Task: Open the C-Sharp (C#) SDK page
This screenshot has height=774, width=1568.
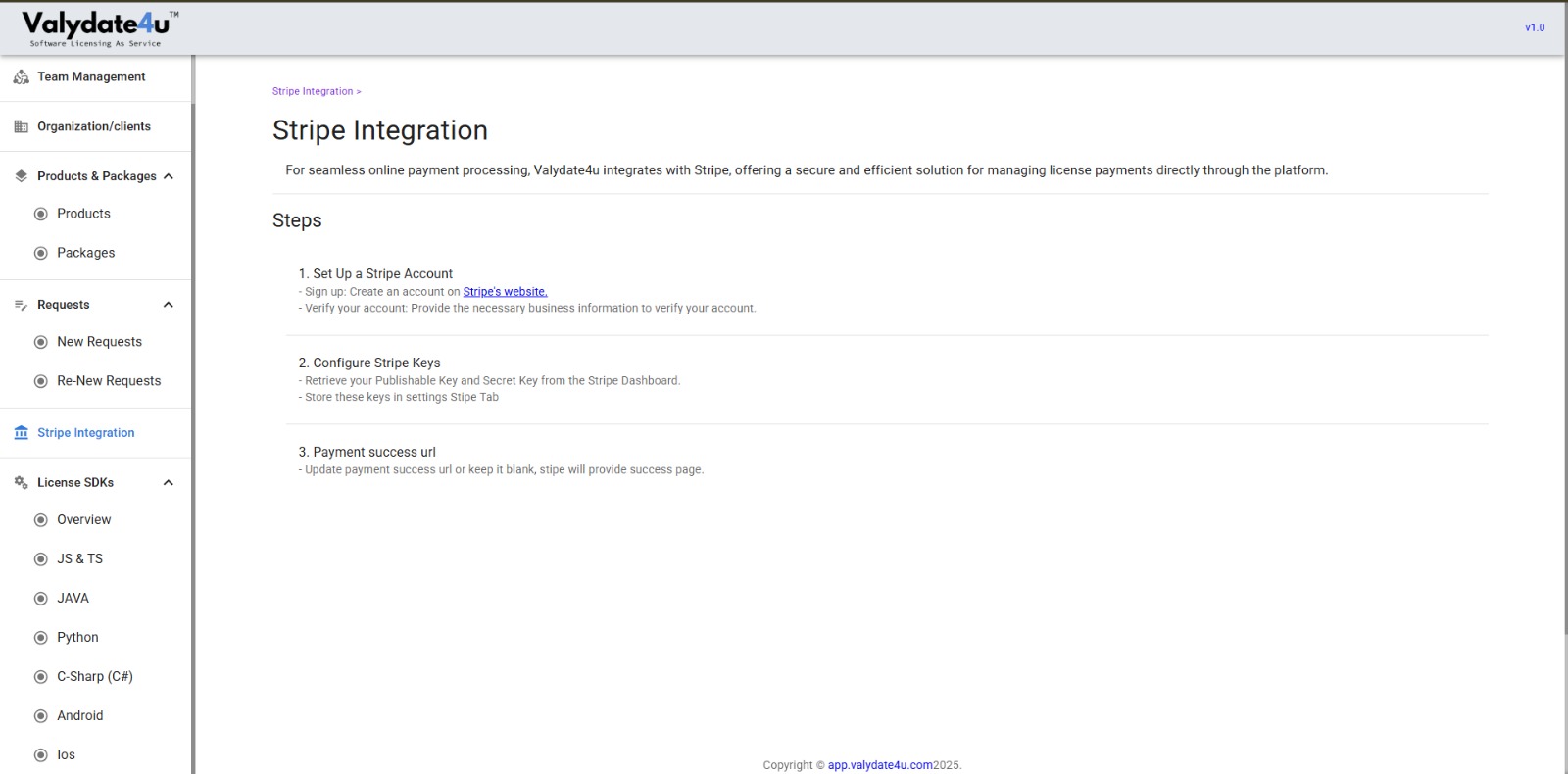Action: pyautogui.click(x=95, y=677)
